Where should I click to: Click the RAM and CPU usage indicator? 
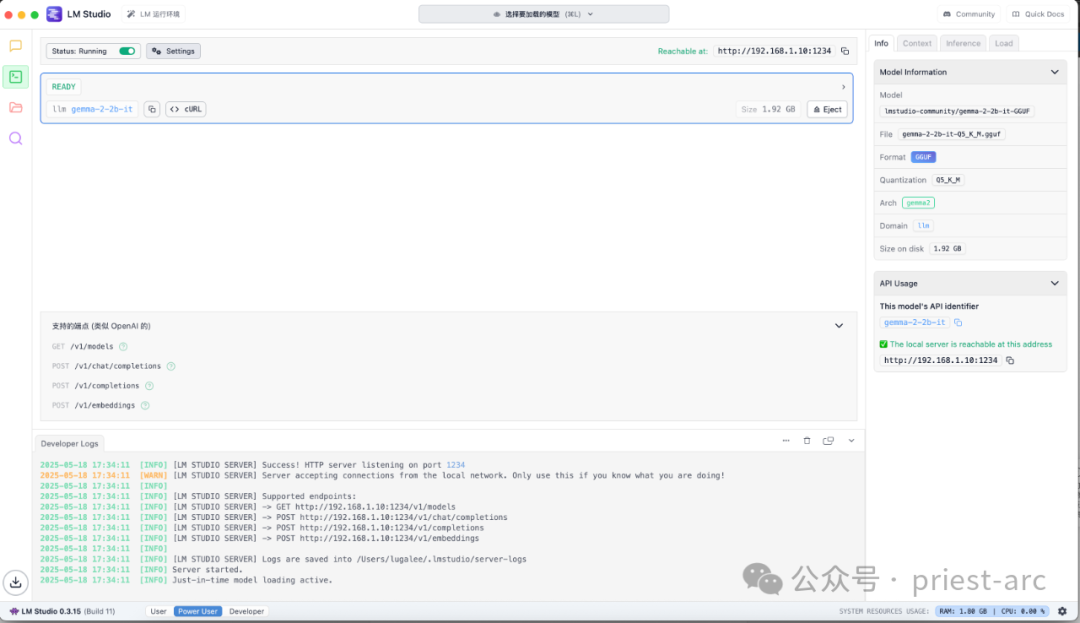992,611
